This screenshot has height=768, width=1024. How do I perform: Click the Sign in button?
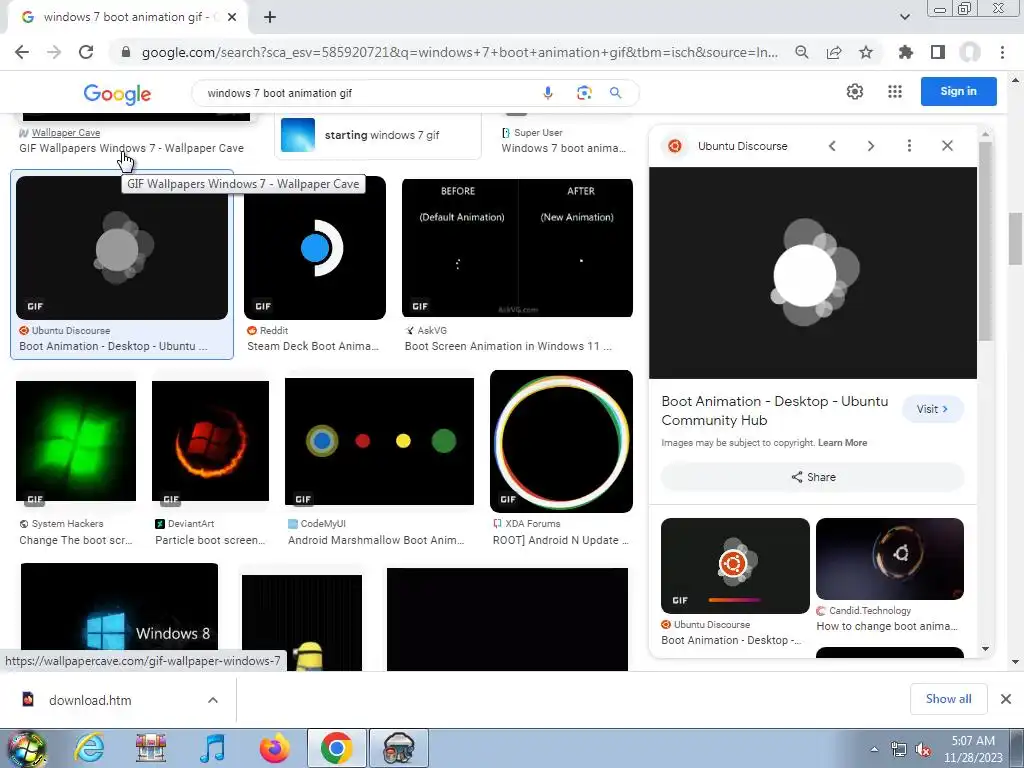[x=959, y=91]
